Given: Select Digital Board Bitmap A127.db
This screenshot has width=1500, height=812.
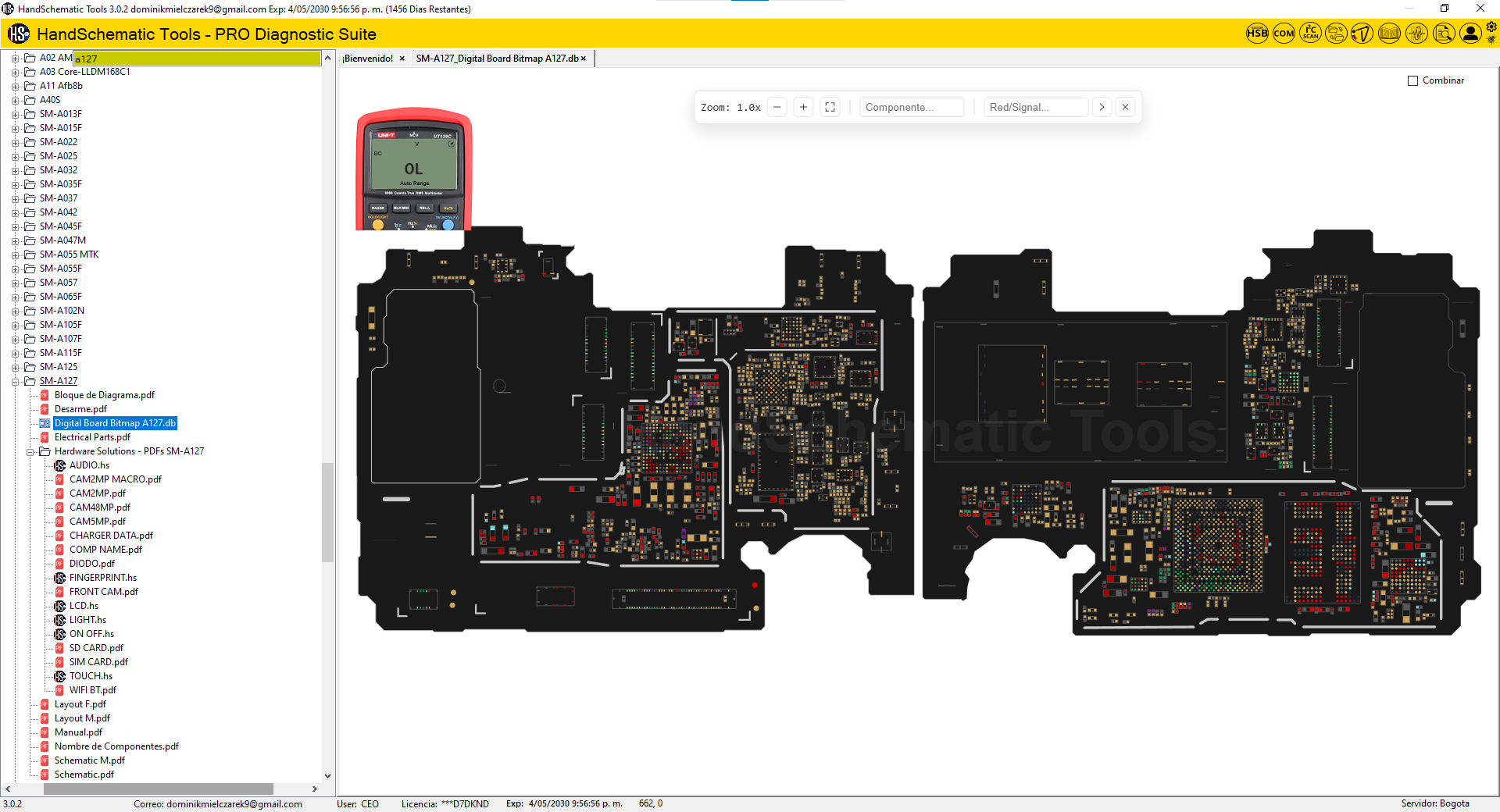Looking at the screenshot, I should pos(115,423).
